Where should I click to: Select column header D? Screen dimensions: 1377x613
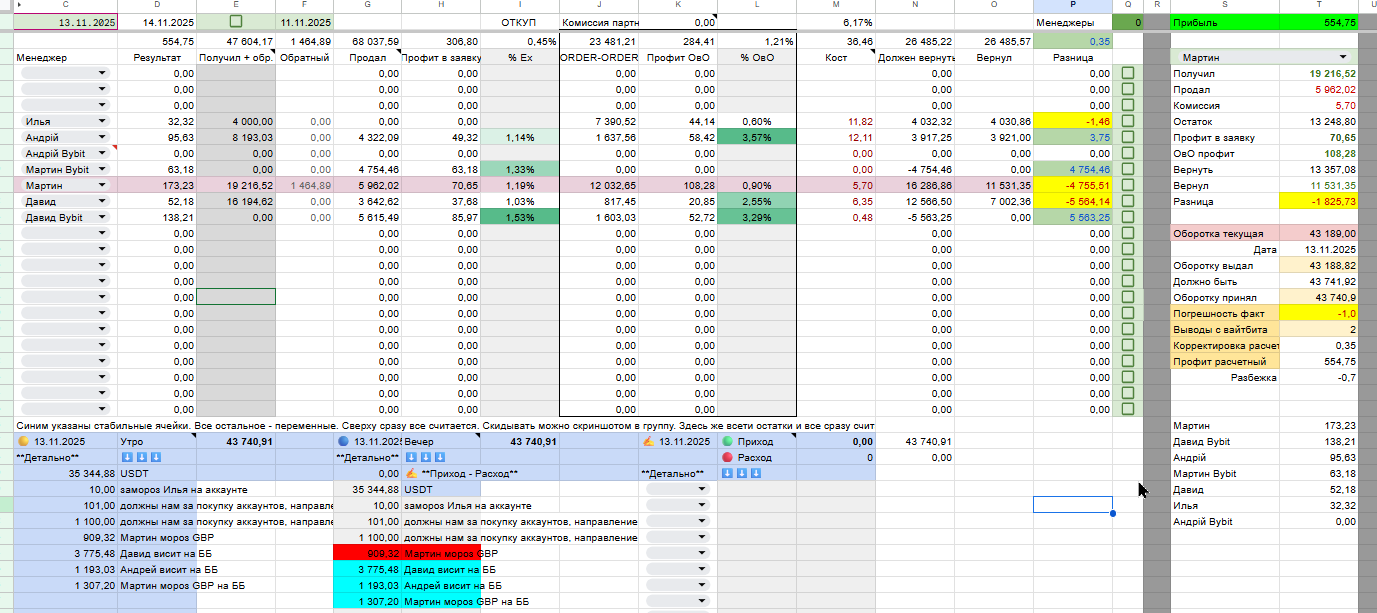pyautogui.click(x=157, y=5)
